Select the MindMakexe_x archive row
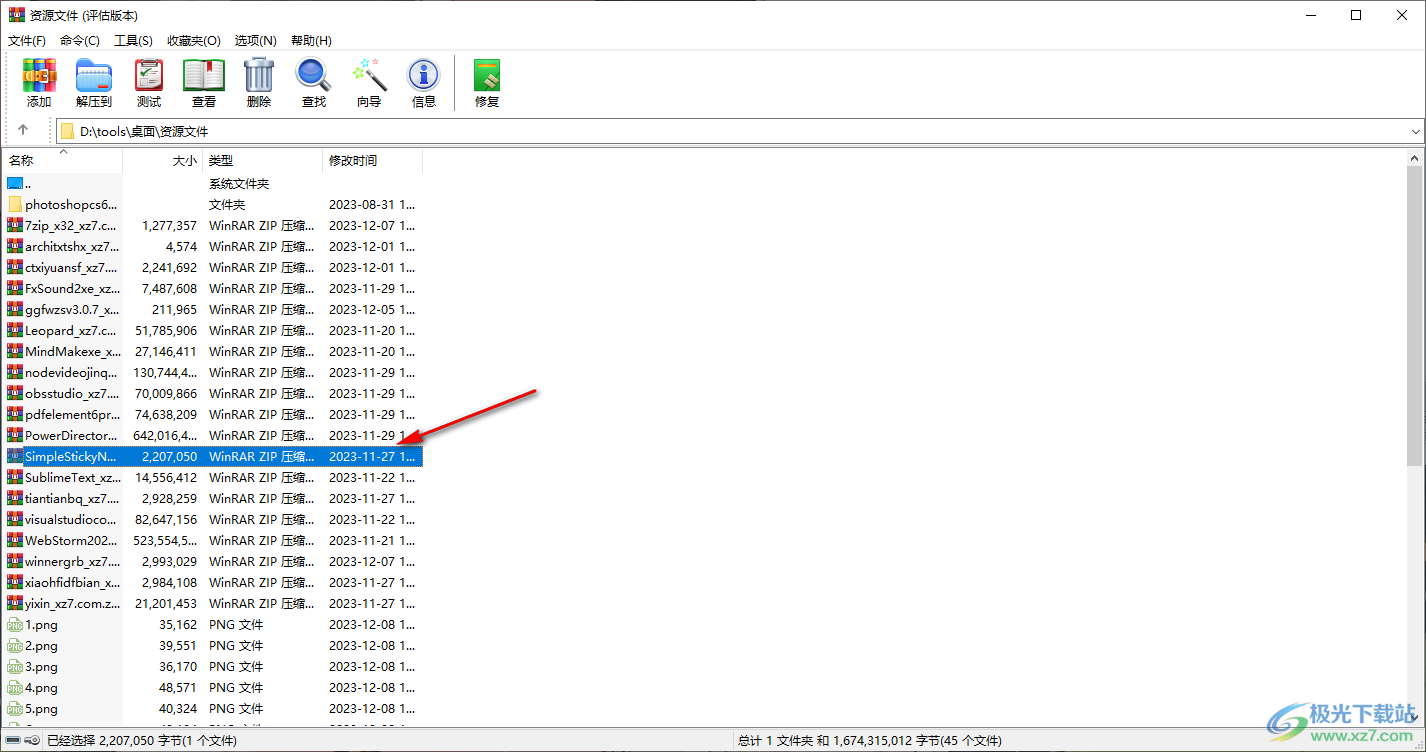Viewport: 1426px width, 752px height. pyautogui.click(x=213, y=351)
